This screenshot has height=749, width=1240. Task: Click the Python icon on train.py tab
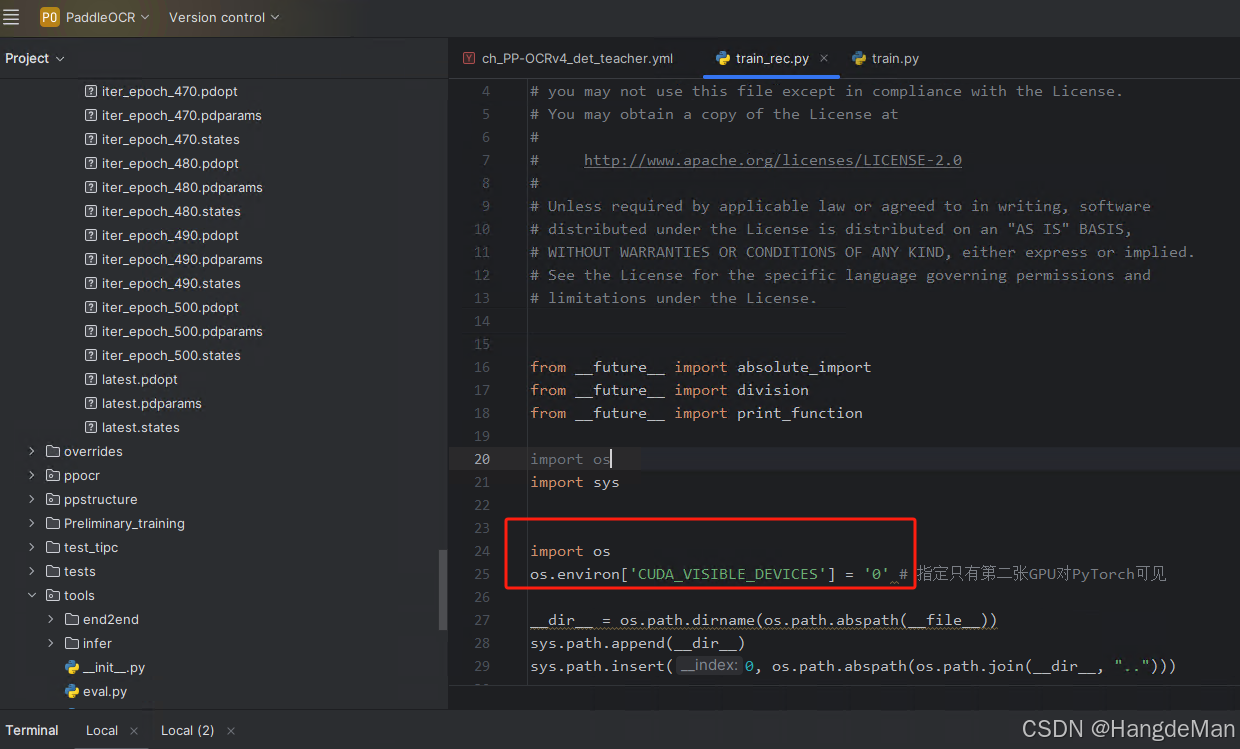(x=857, y=58)
